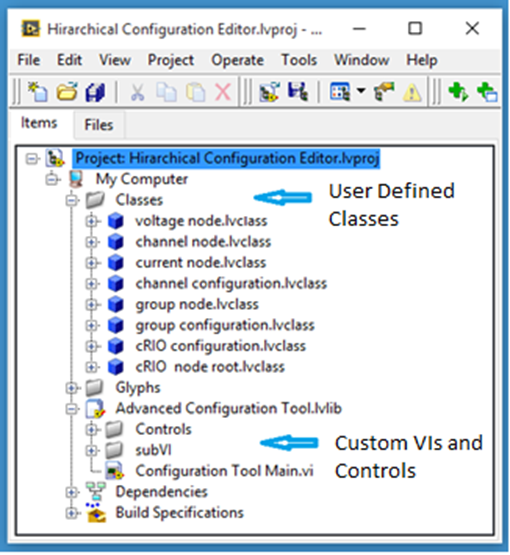Collapse Advanced Configuration Tool.lvlib

pyautogui.click(x=72, y=409)
